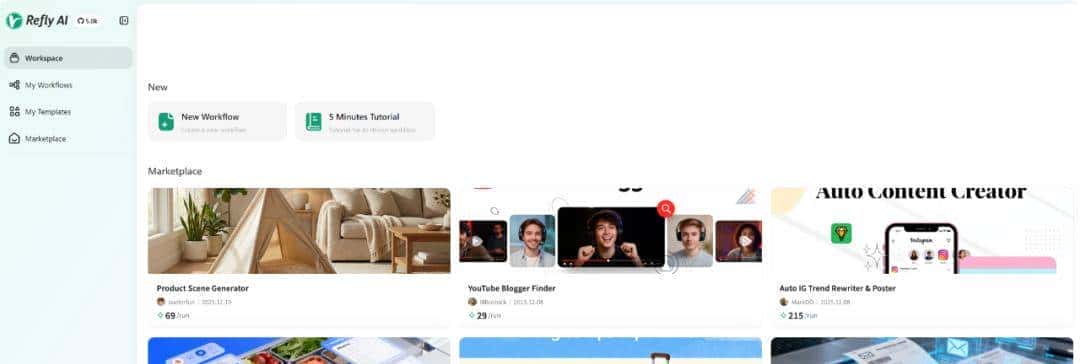Open the 5 Minutes Tutorial card
This screenshot has width=1080, height=364.
365,122
